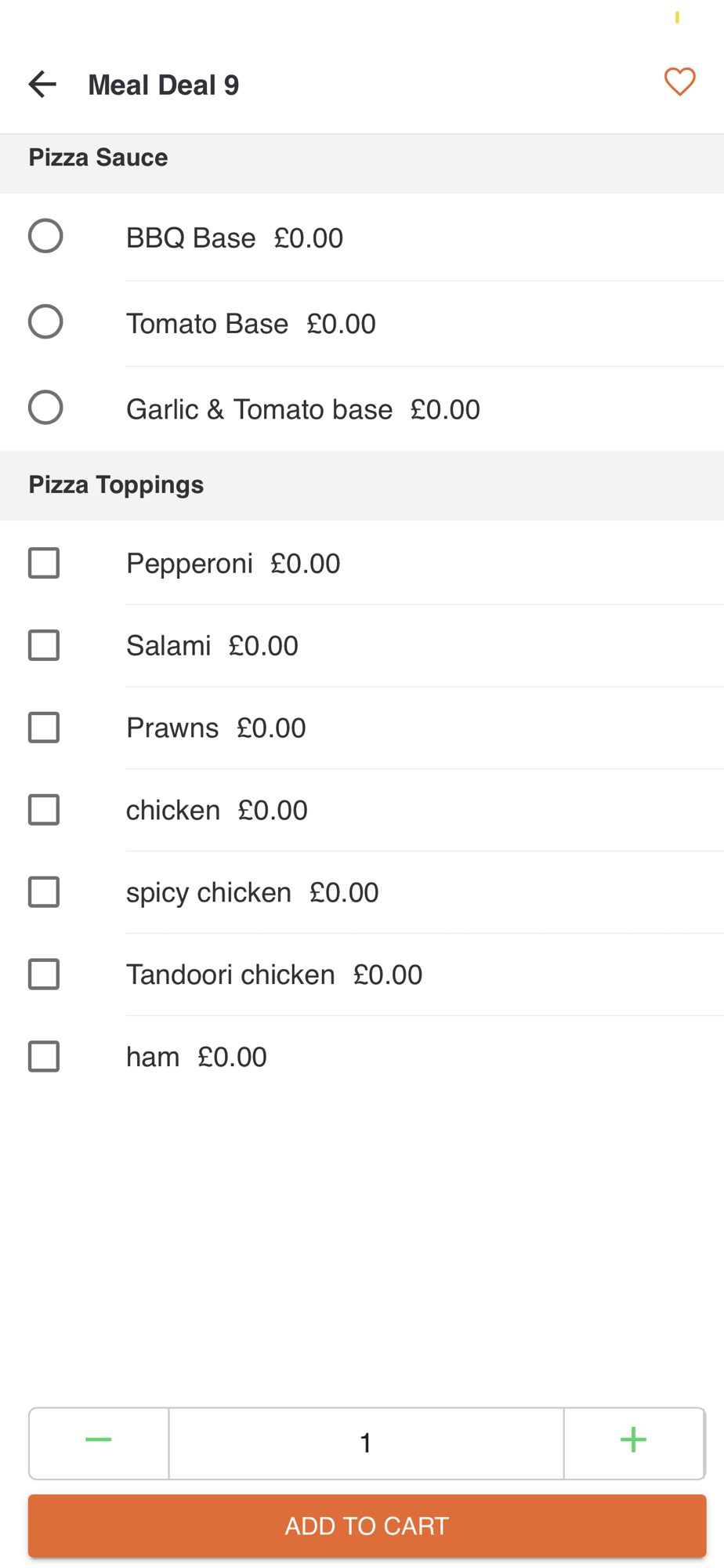Pick Garlic & Tomato base sauce

[45, 408]
